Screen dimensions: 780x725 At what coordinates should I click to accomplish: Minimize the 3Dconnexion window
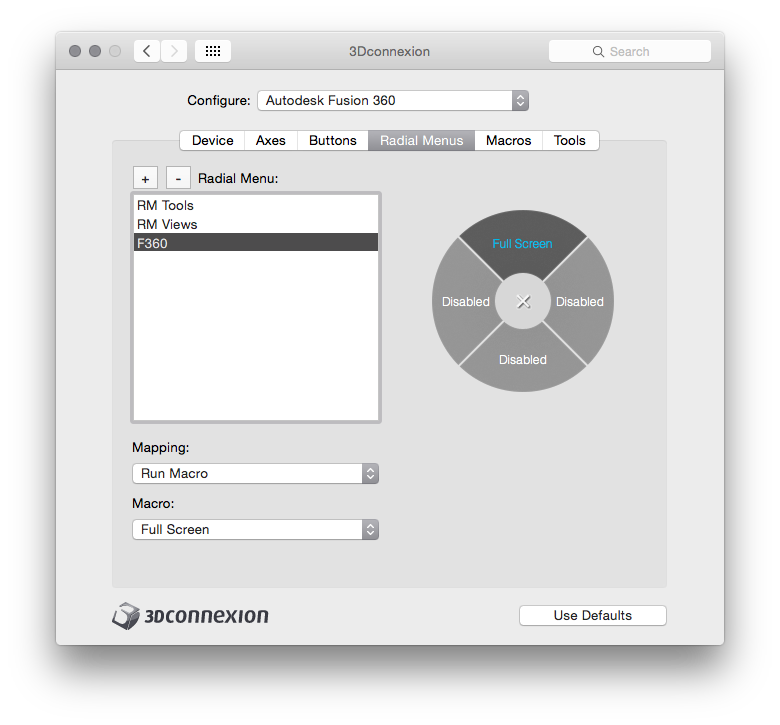95,51
